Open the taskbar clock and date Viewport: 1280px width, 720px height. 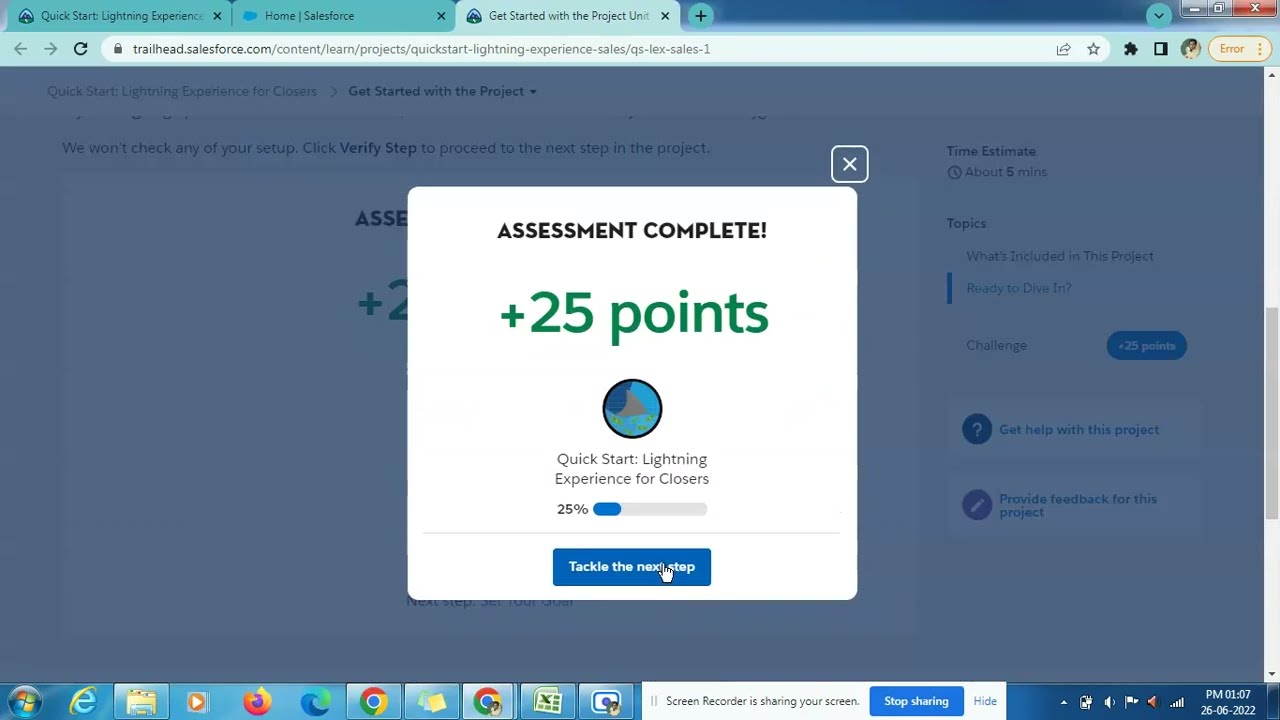pyautogui.click(x=1229, y=702)
